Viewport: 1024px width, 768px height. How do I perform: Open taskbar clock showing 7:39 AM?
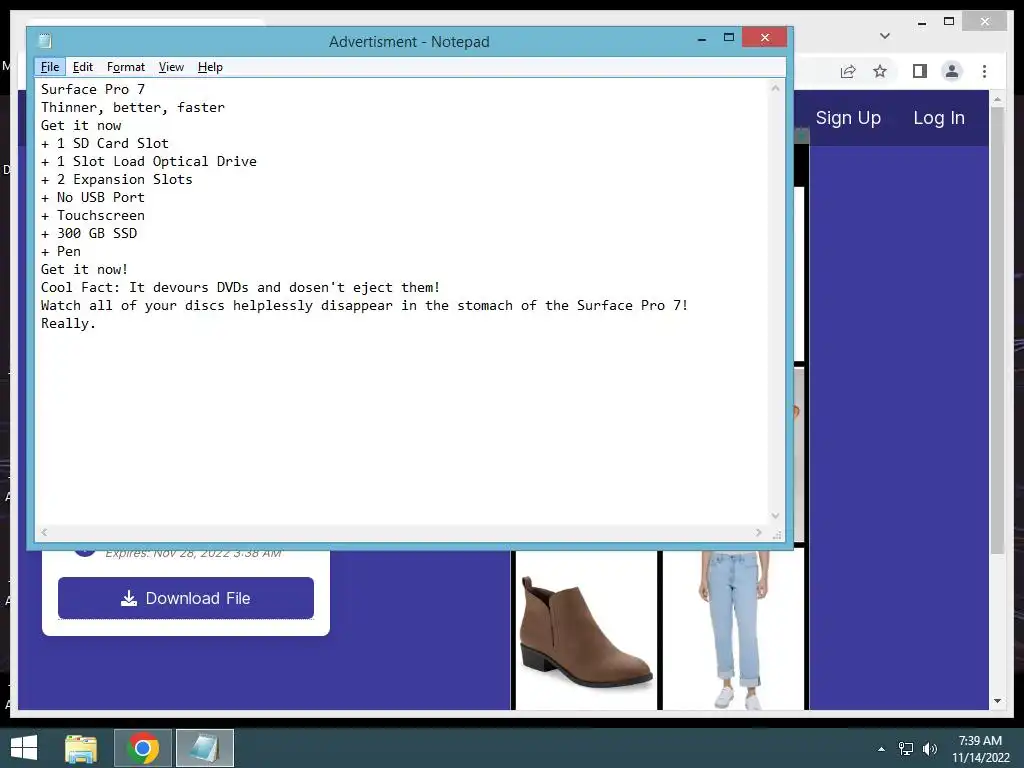point(980,749)
